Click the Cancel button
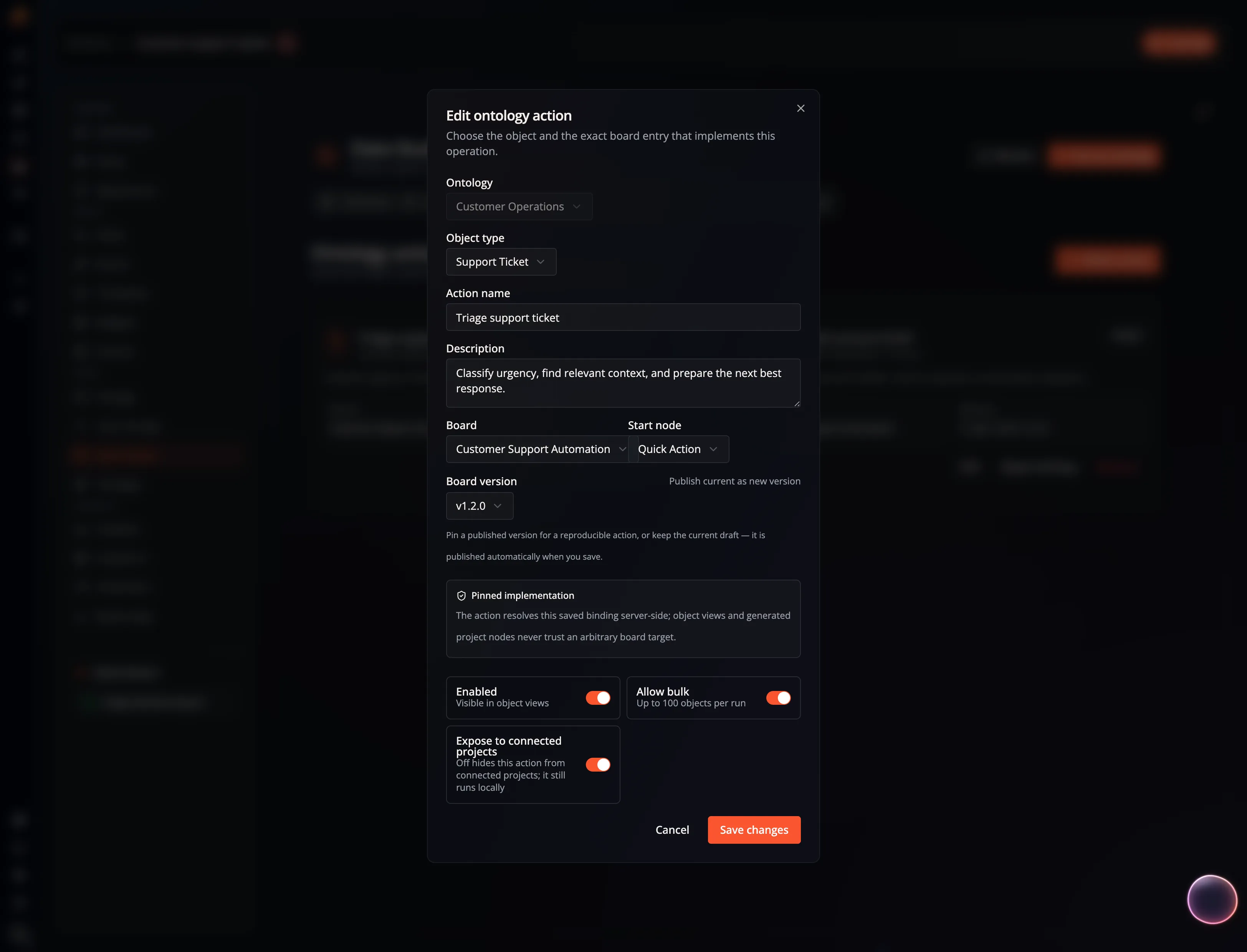Image resolution: width=1247 pixels, height=952 pixels. [672, 830]
